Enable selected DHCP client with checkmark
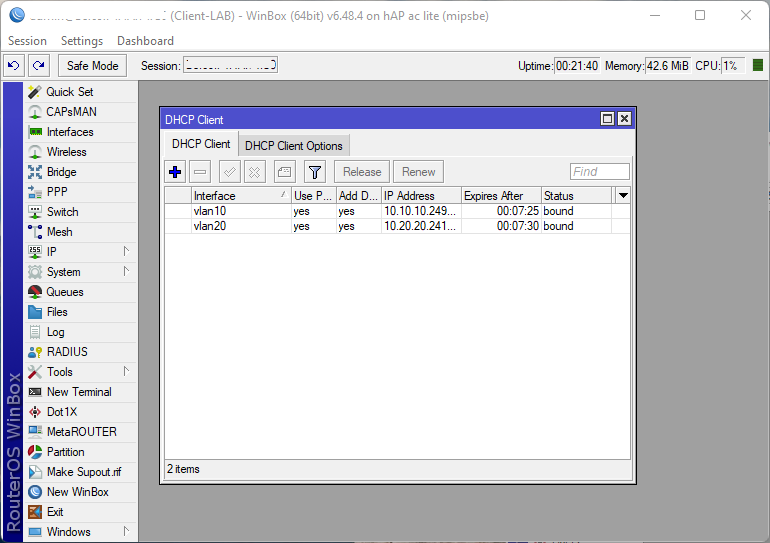The width and height of the screenshot is (770, 543). 229,172
